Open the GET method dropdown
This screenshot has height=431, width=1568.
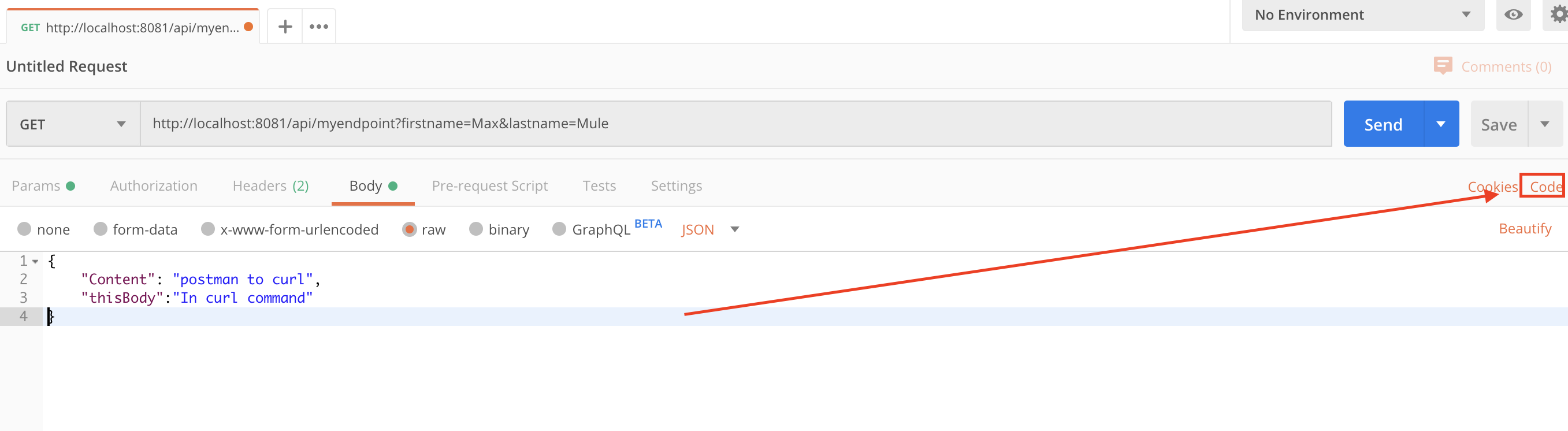(73, 124)
